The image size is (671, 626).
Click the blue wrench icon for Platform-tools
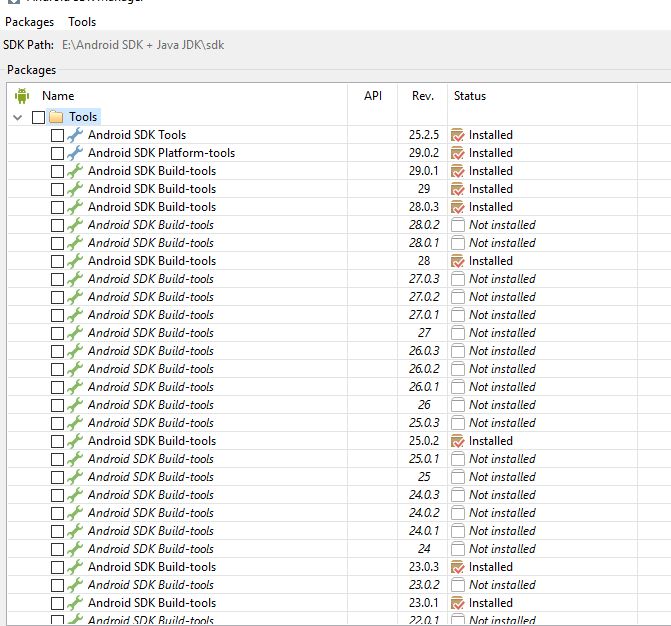(75, 153)
